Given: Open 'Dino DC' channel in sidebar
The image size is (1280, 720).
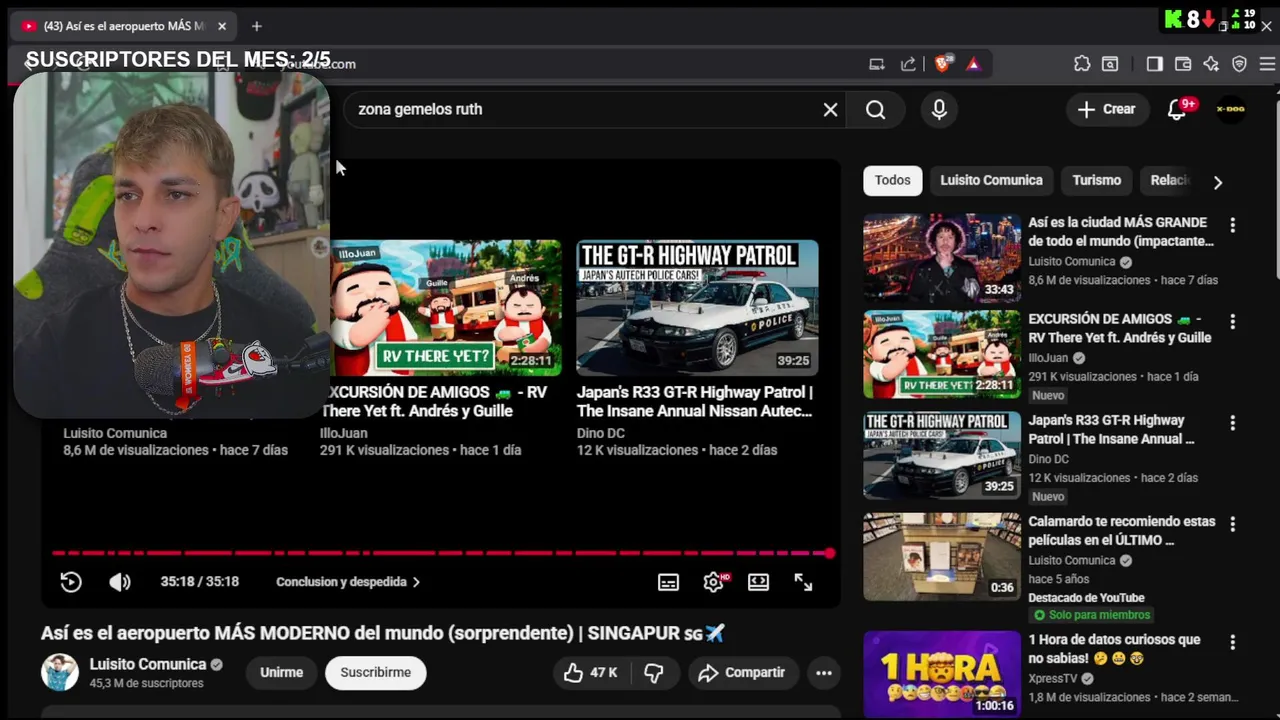Looking at the screenshot, I should click(x=1049, y=459).
